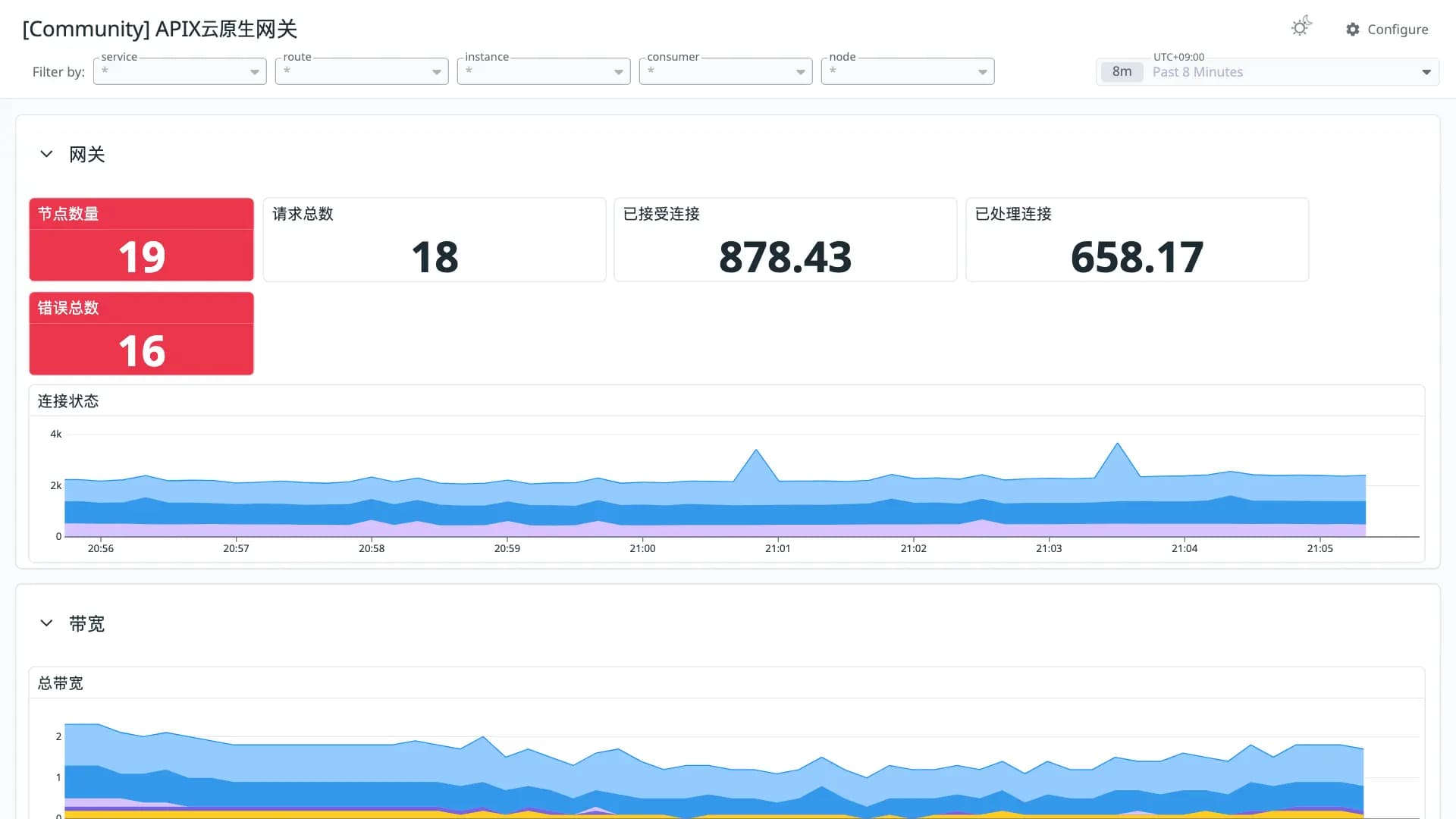This screenshot has width=1456, height=819.
Task: Click the Filter by: label
Action: pos(58,72)
